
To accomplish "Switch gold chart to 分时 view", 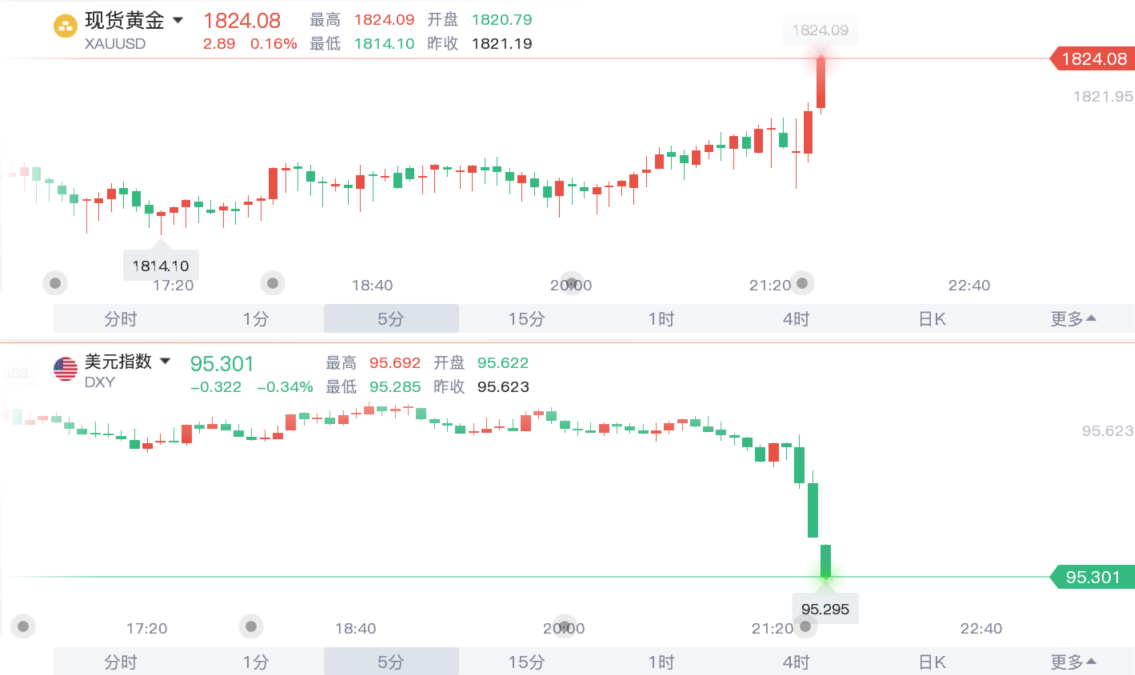I will (121, 319).
